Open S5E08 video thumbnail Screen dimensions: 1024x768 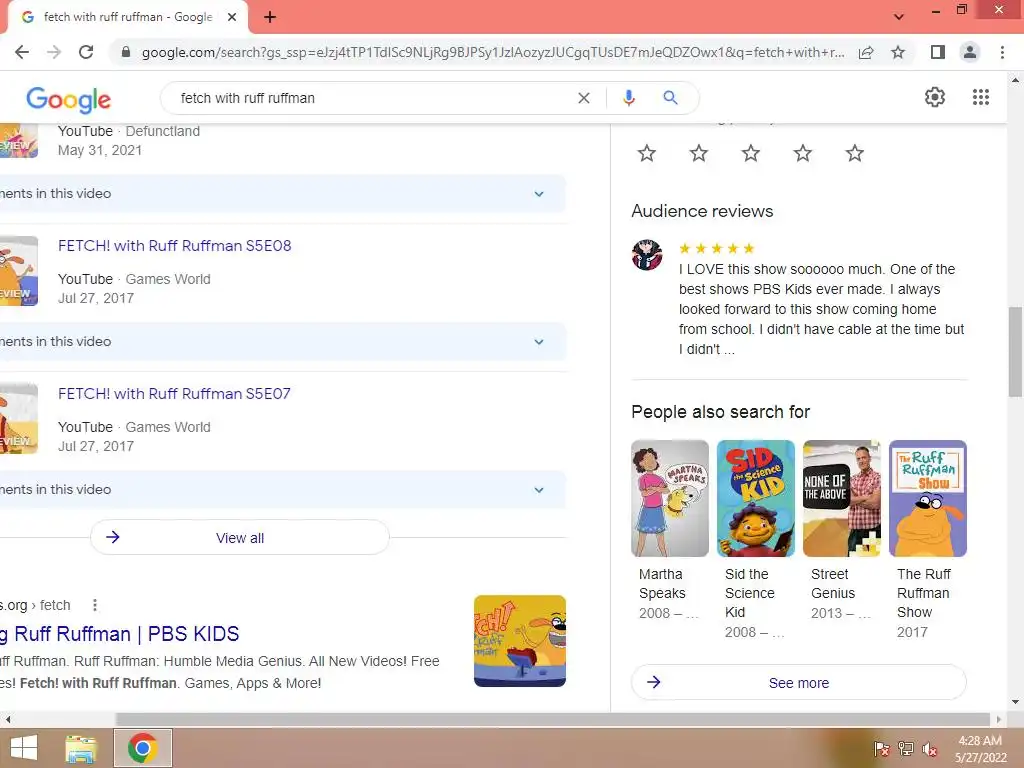pyautogui.click(x=18, y=271)
